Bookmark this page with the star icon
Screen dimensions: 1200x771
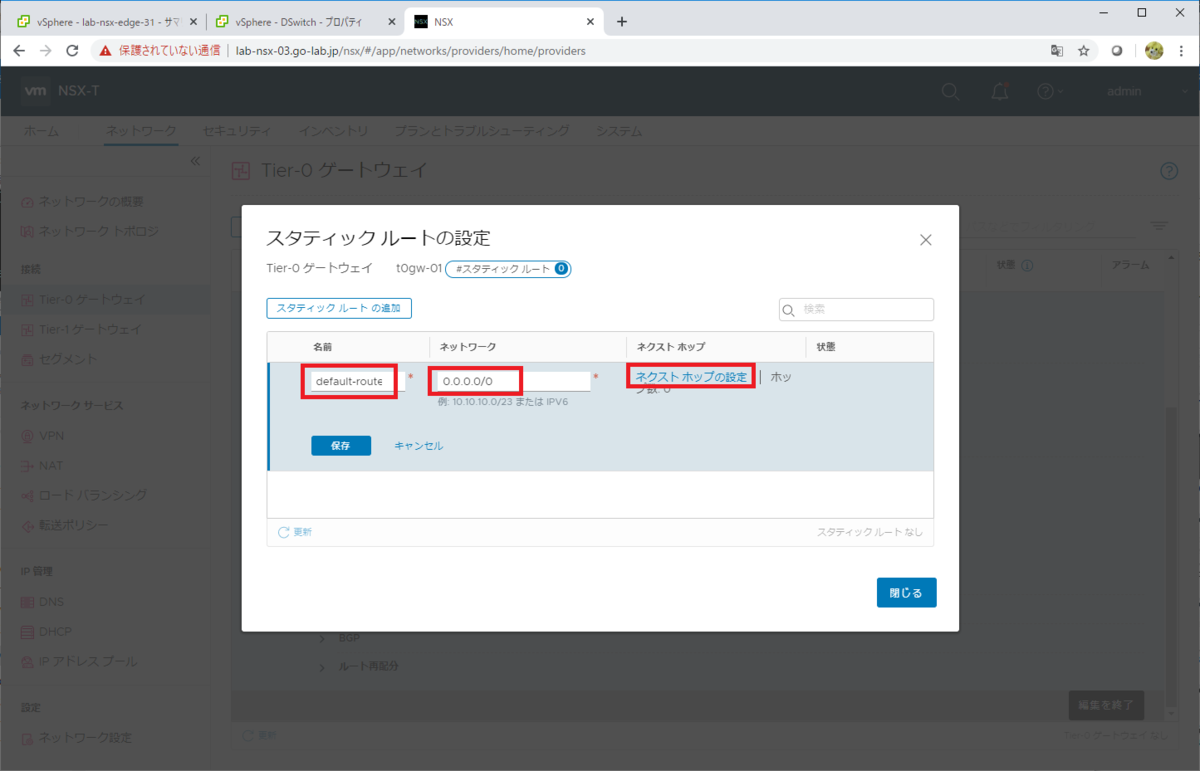(1084, 50)
